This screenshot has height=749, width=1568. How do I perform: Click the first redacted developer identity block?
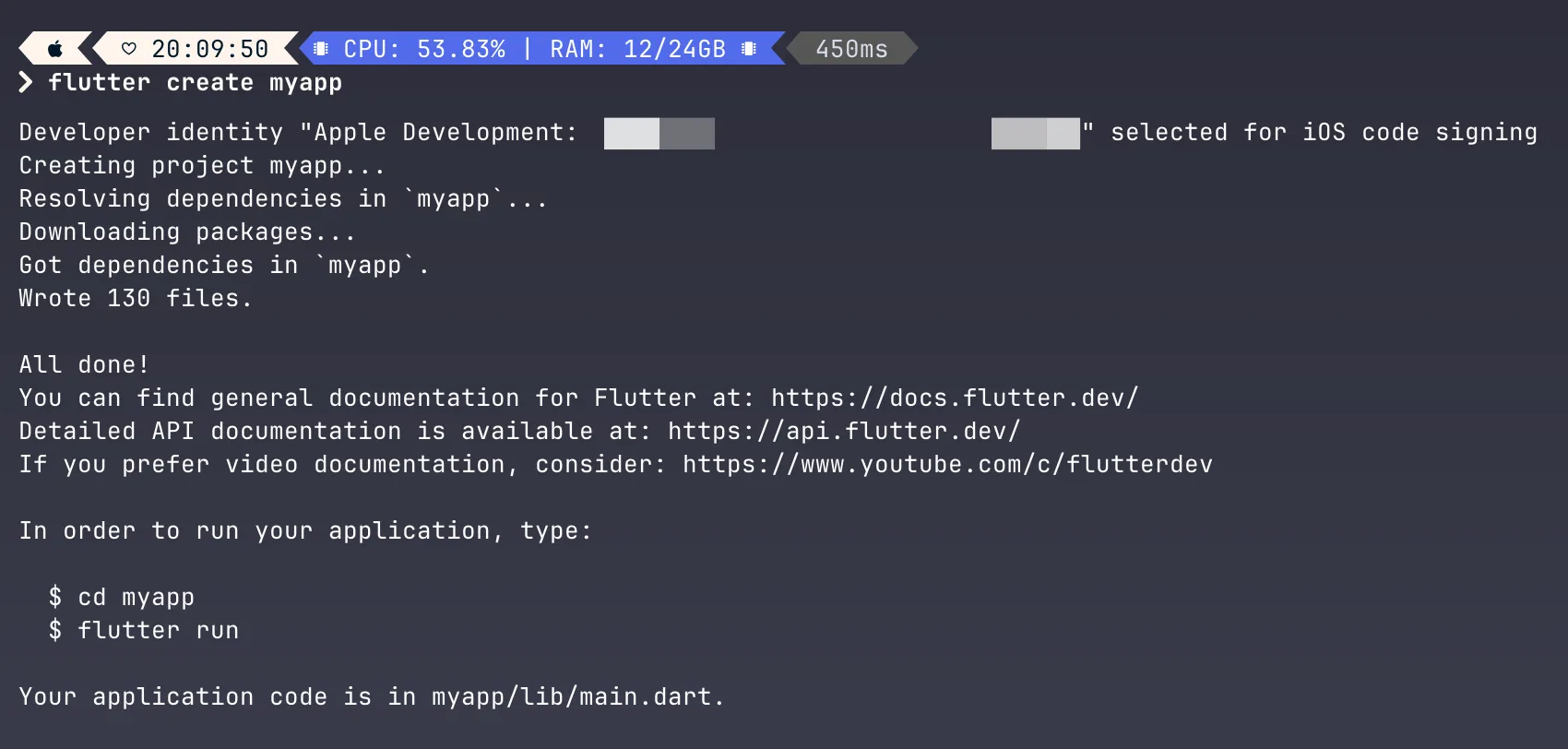[x=659, y=133]
